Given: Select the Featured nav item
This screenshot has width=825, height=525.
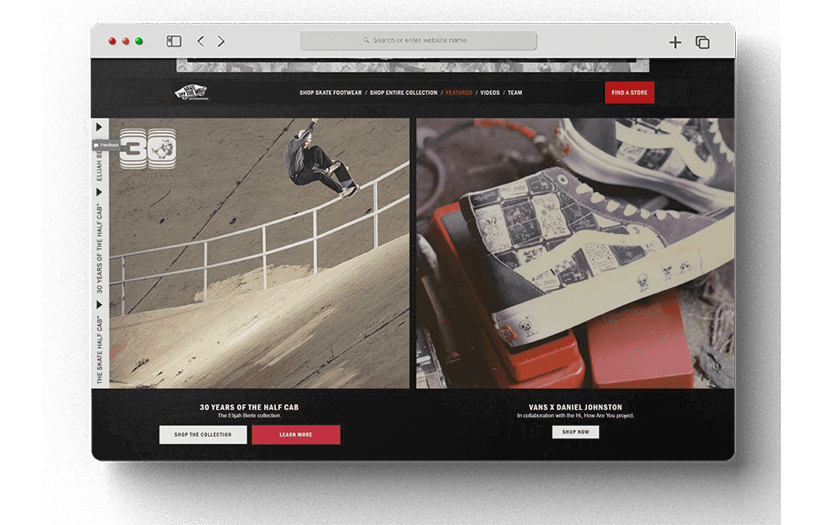Looking at the screenshot, I should [x=459, y=93].
